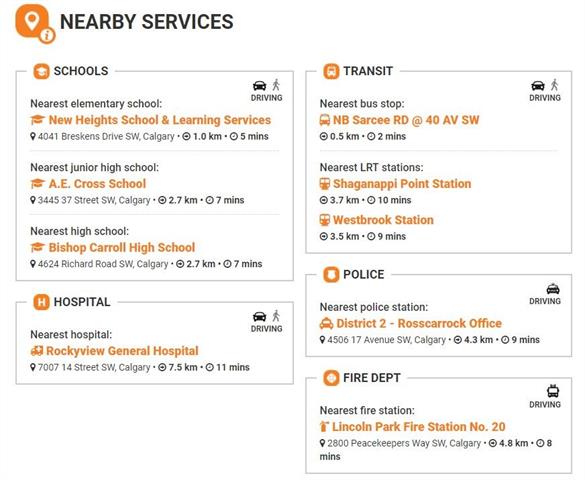Toggle walking mode in Hospital panel

(x=276, y=316)
